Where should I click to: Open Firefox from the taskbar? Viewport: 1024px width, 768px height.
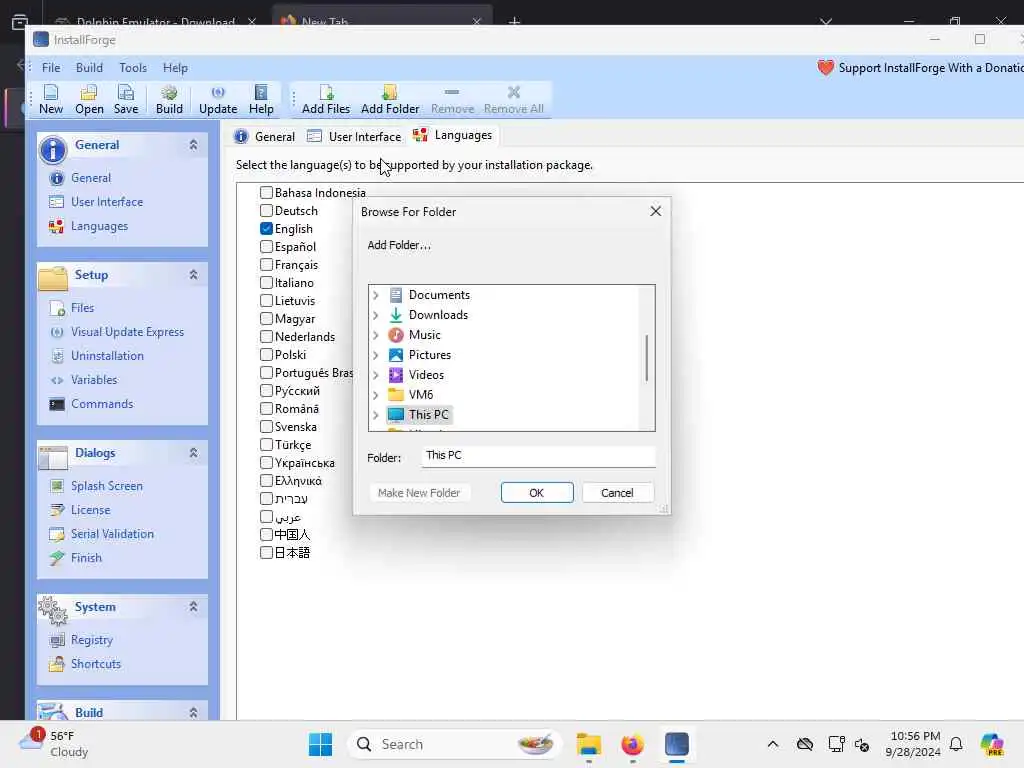click(632, 744)
